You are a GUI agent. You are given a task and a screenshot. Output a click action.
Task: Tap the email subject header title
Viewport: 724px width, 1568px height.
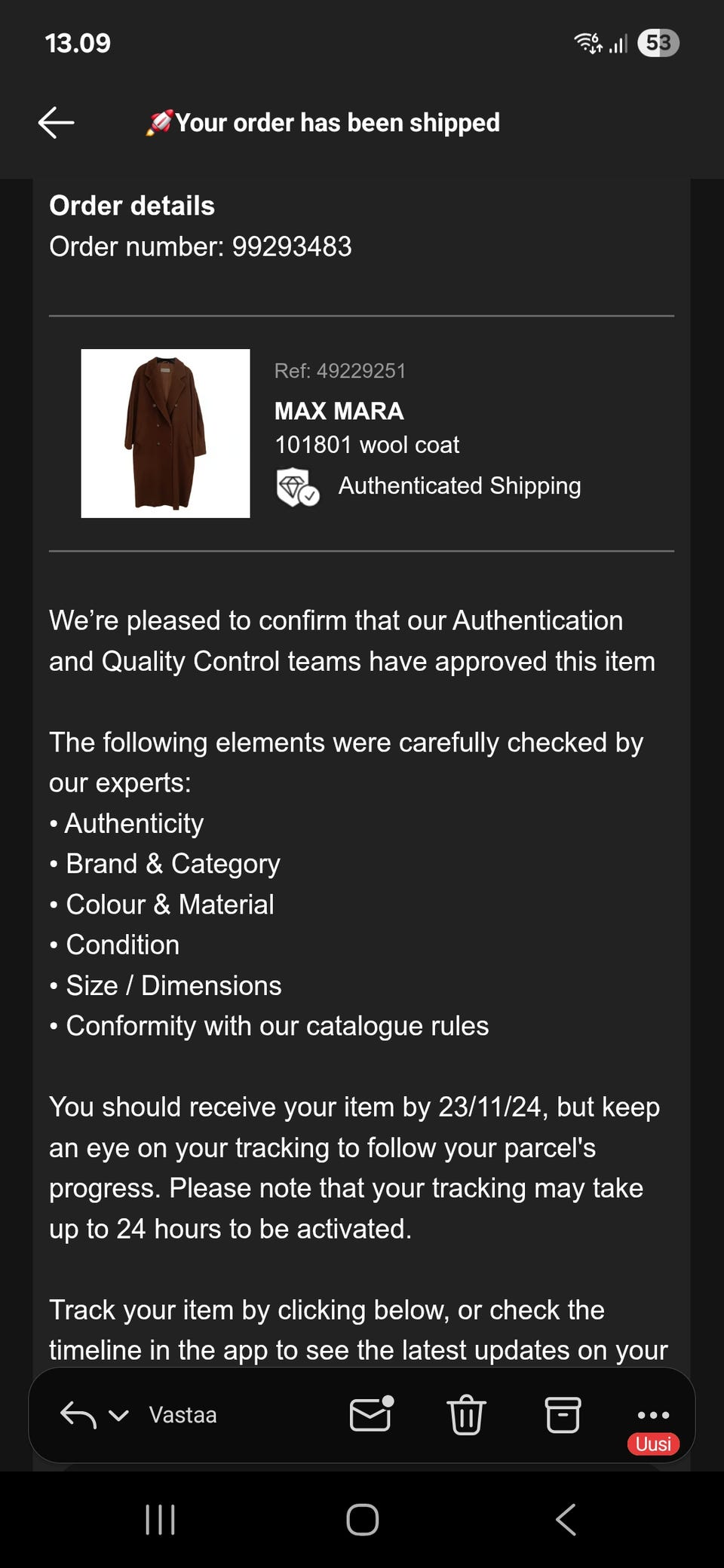click(x=337, y=122)
